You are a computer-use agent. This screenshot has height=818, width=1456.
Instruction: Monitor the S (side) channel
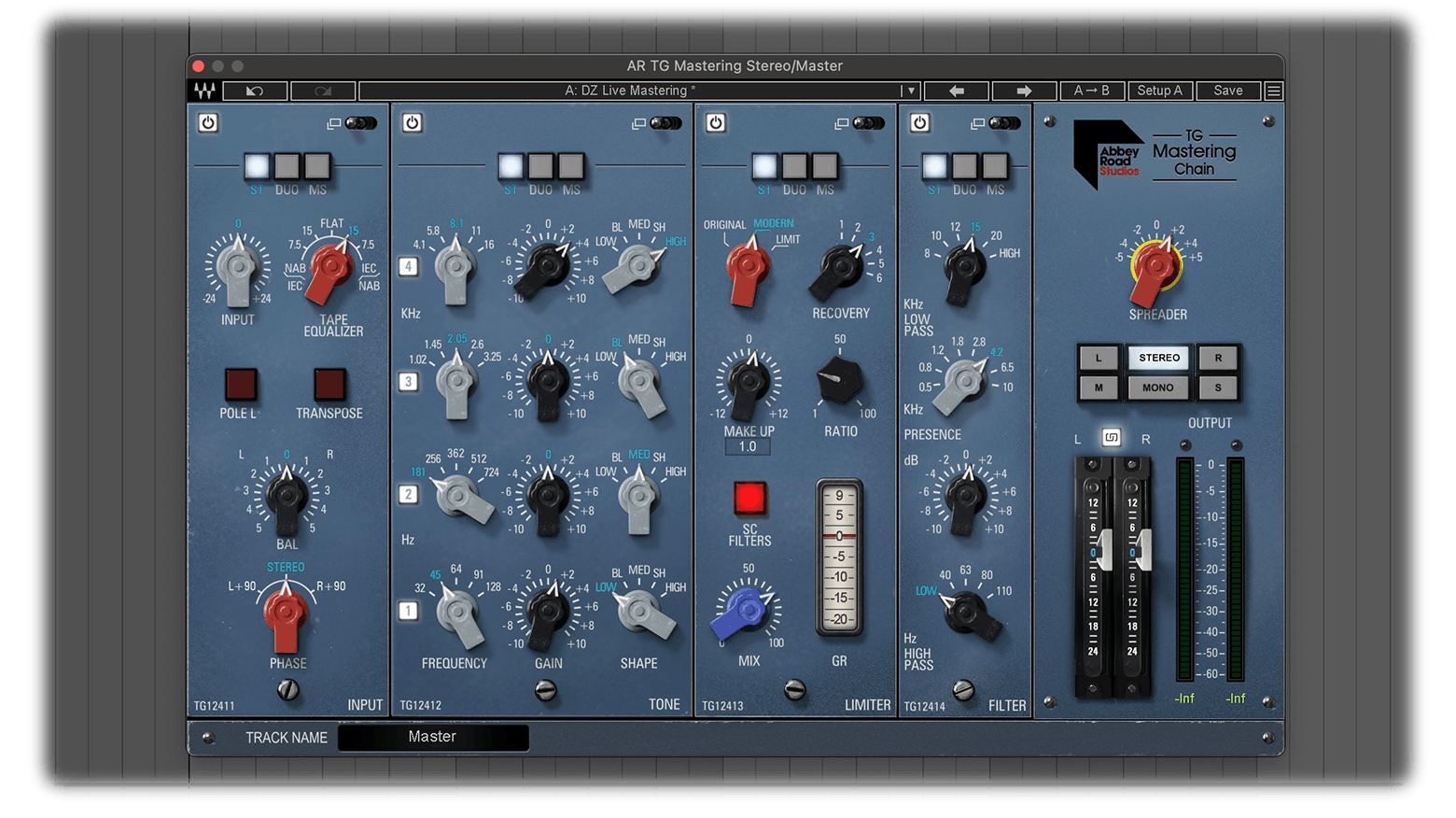1218,388
